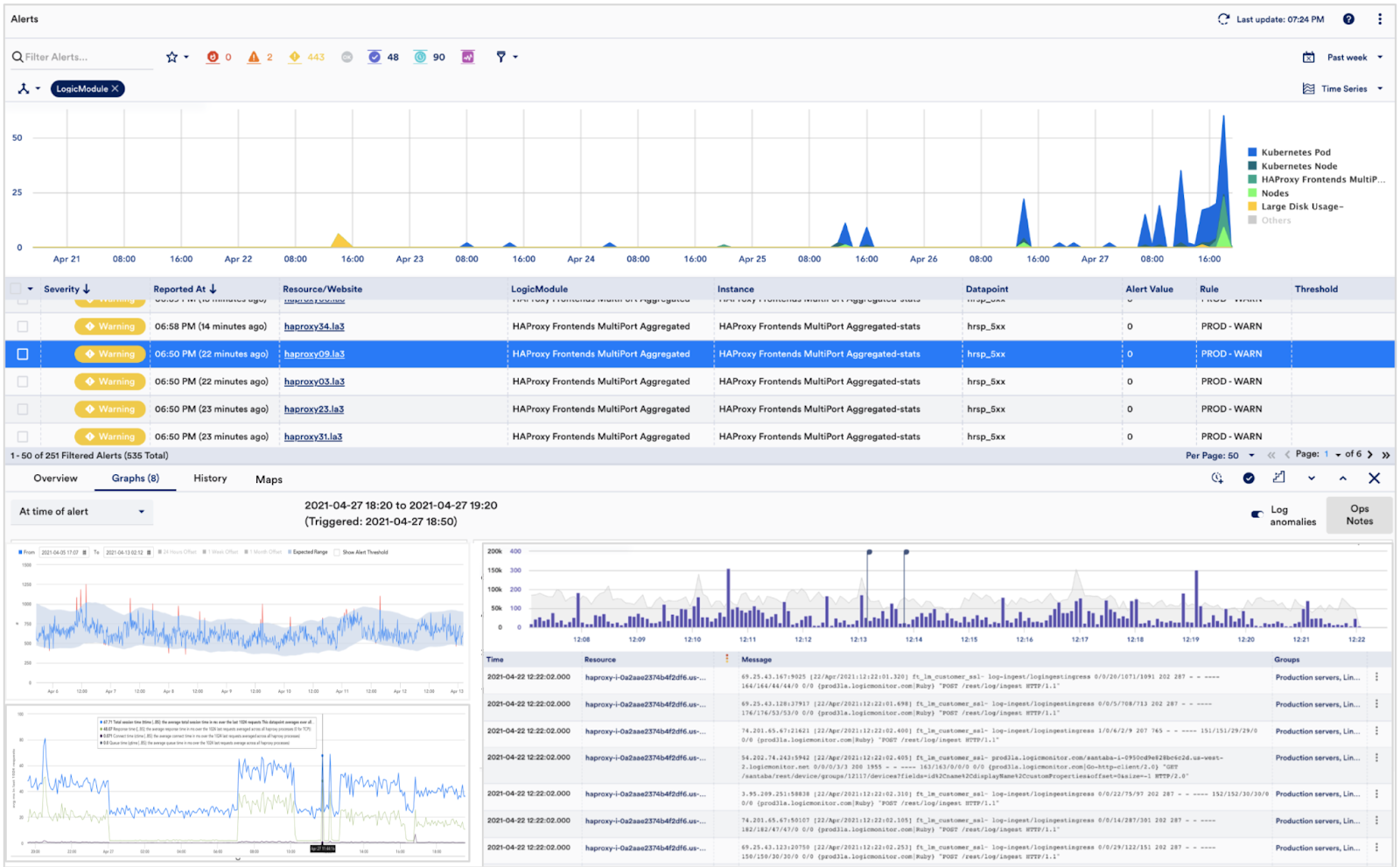Open the From date calendar picker icon
Screen dimensions: 1400x867
click(x=85, y=552)
